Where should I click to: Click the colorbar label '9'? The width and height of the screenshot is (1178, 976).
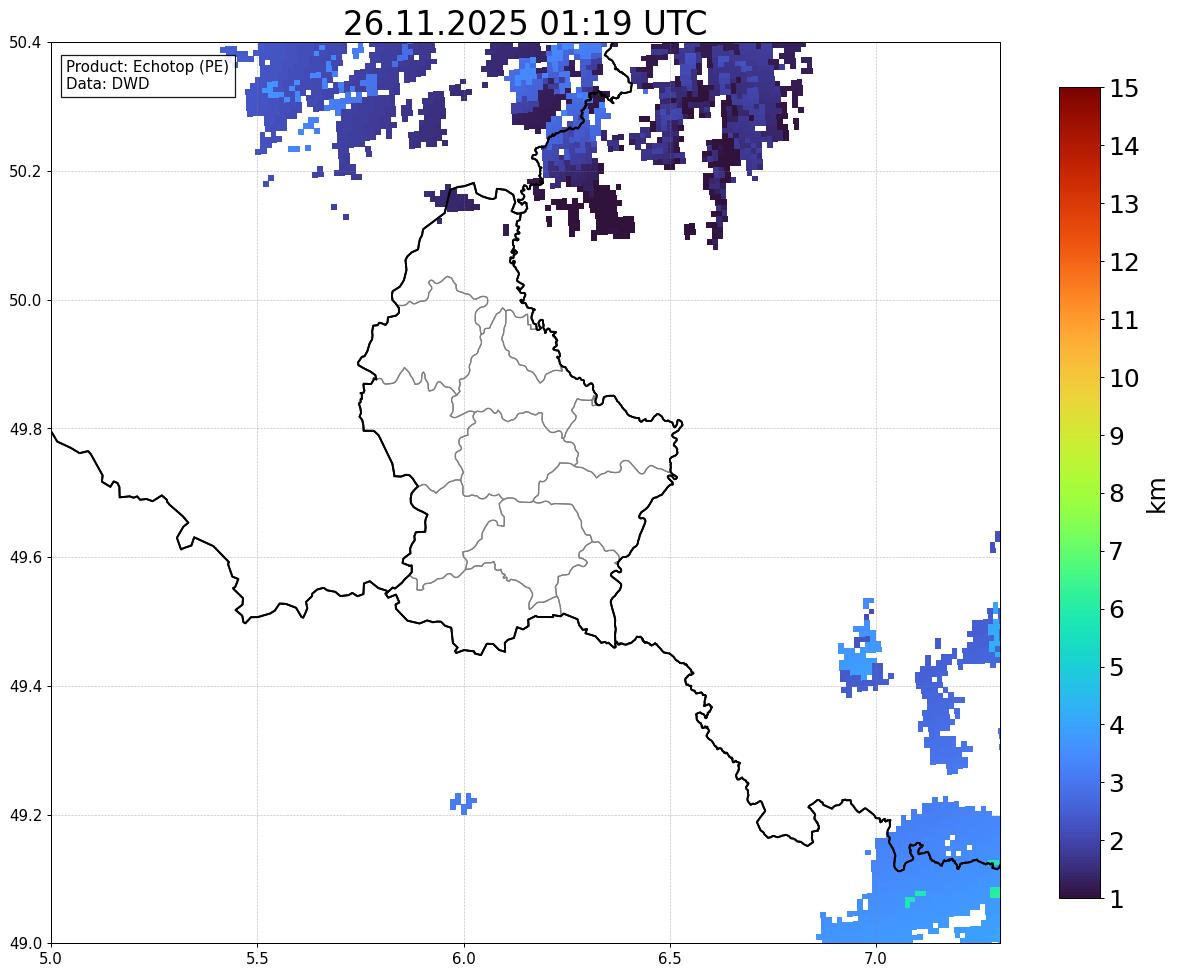(x=1116, y=436)
